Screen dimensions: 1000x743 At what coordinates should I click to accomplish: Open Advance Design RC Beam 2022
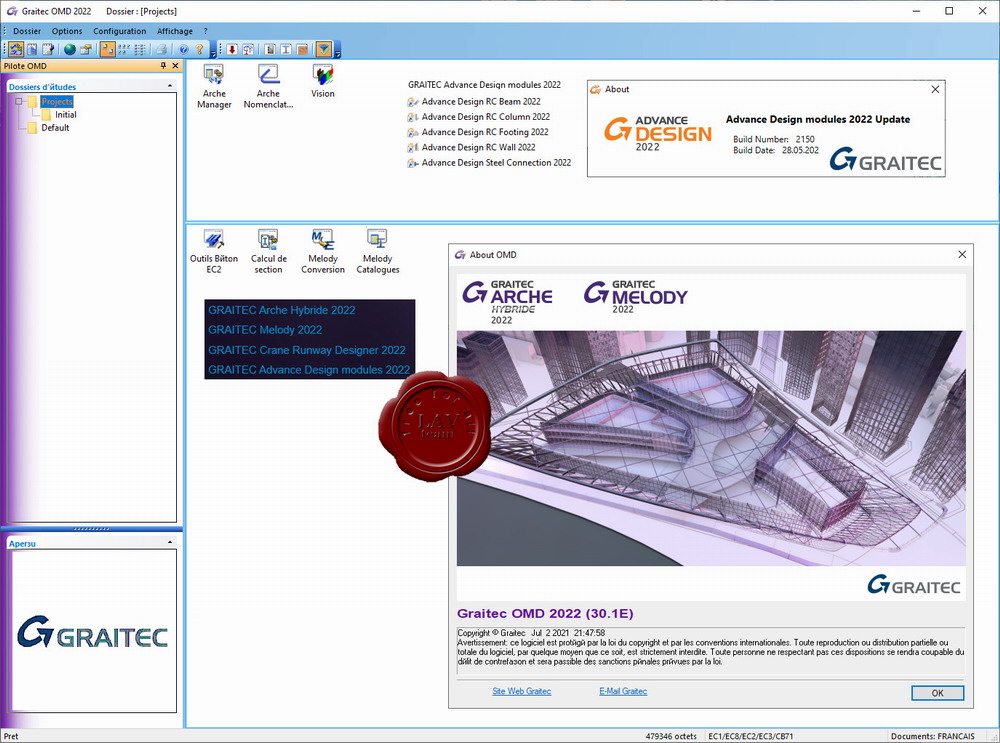(x=474, y=101)
